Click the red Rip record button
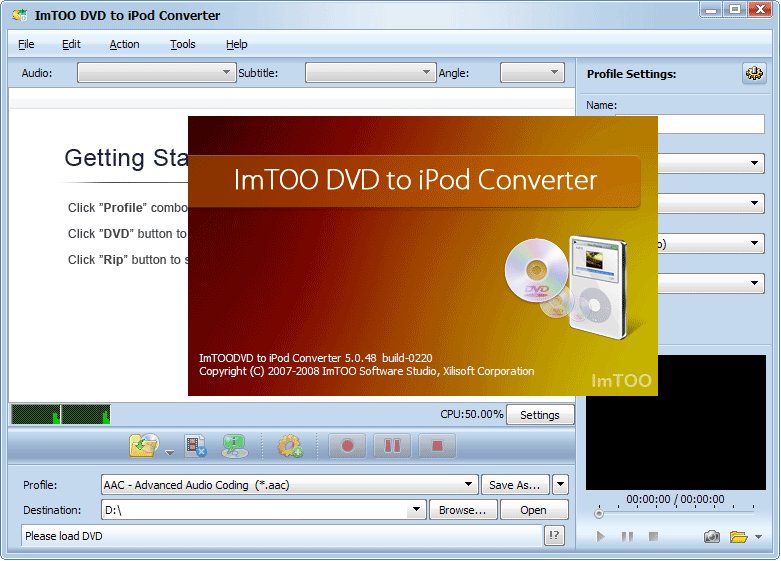The image size is (781, 561). pyautogui.click(x=347, y=445)
